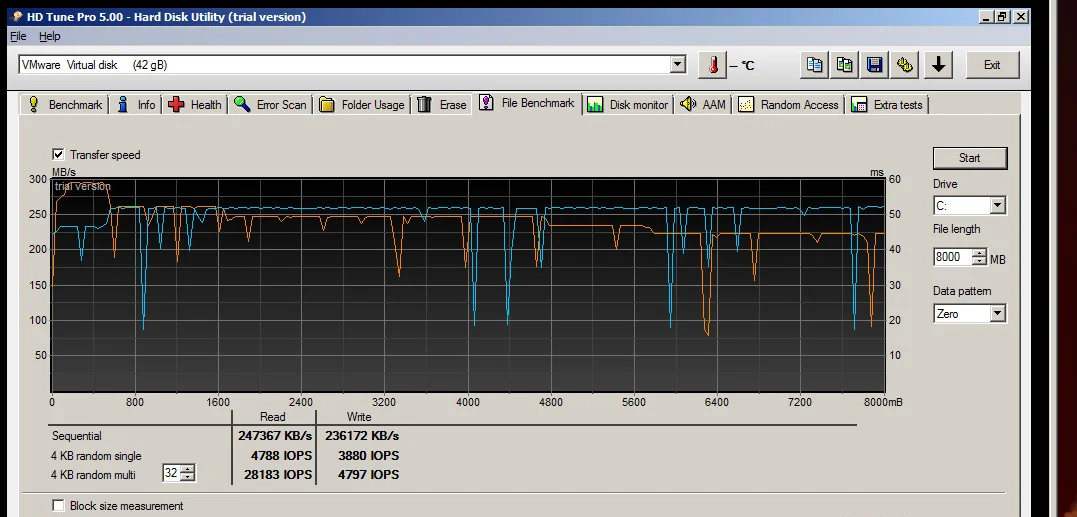Open the Random Access tab
This screenshot has height=517, width=1077.
(789, 104)
